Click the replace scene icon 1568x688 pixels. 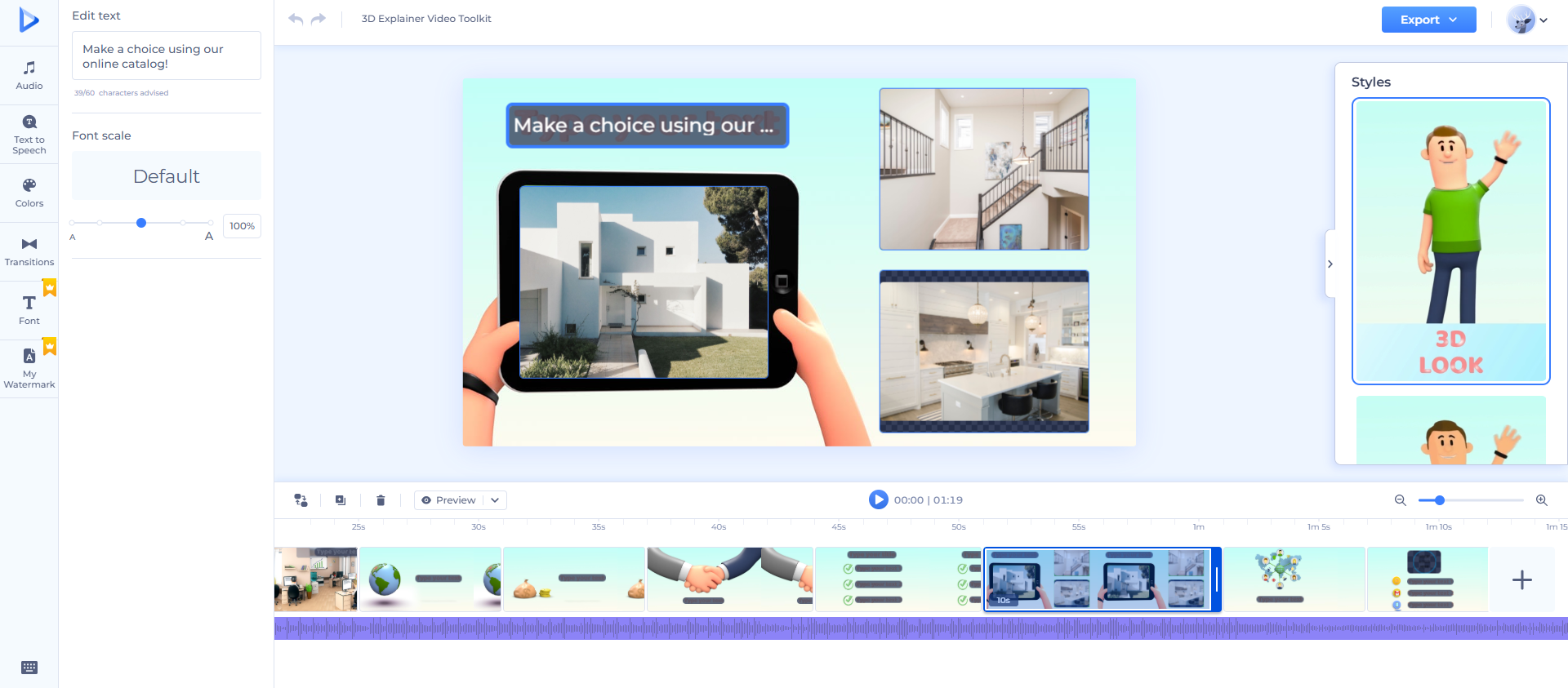[301, 500]
